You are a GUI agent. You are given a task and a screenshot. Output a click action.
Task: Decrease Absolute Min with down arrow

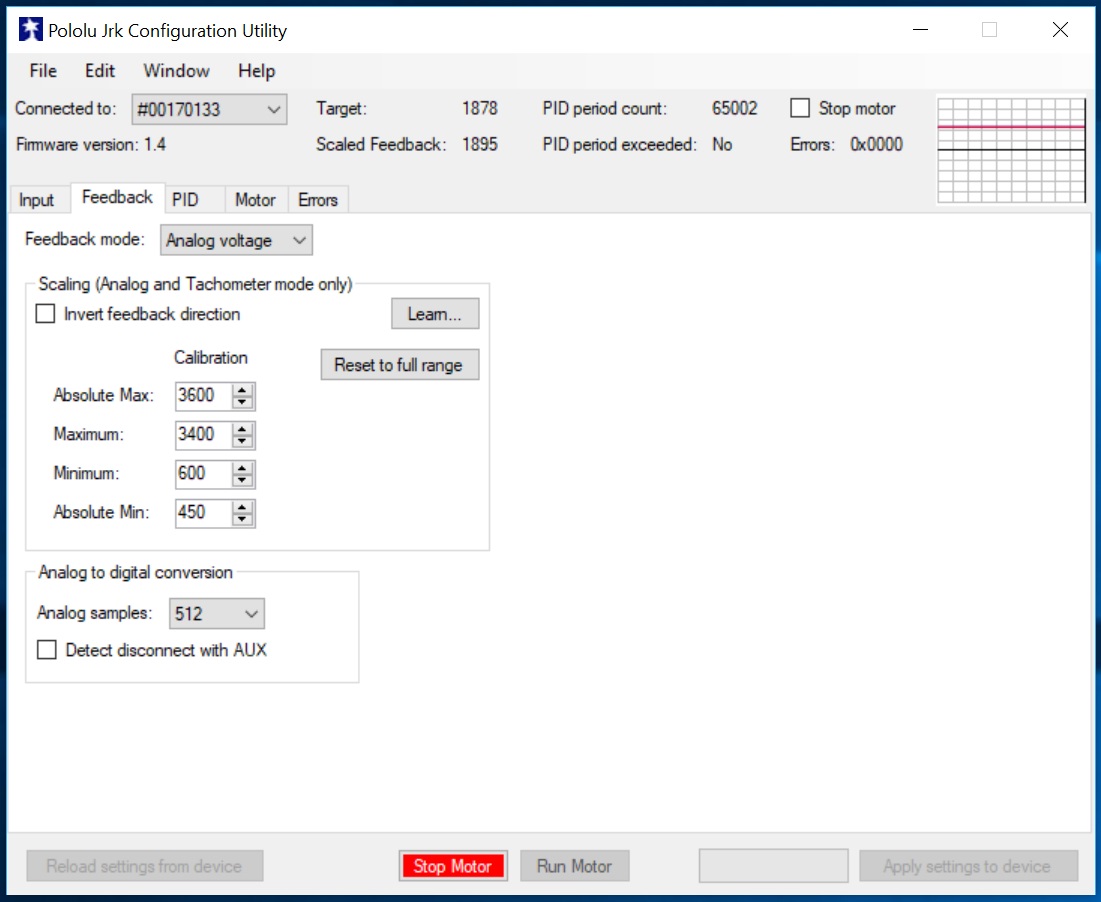click(x=242, y=519)
